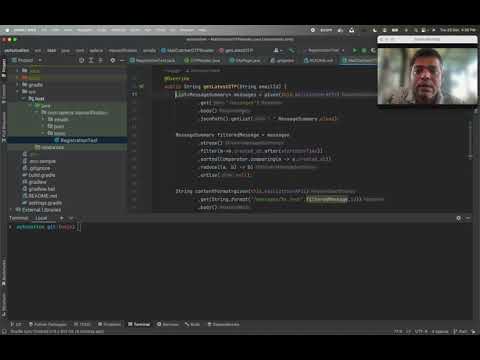Click the editor vertical scrollbar on the right edge
Viewport: 480px width, 360px height.
(x=470, y=140)
